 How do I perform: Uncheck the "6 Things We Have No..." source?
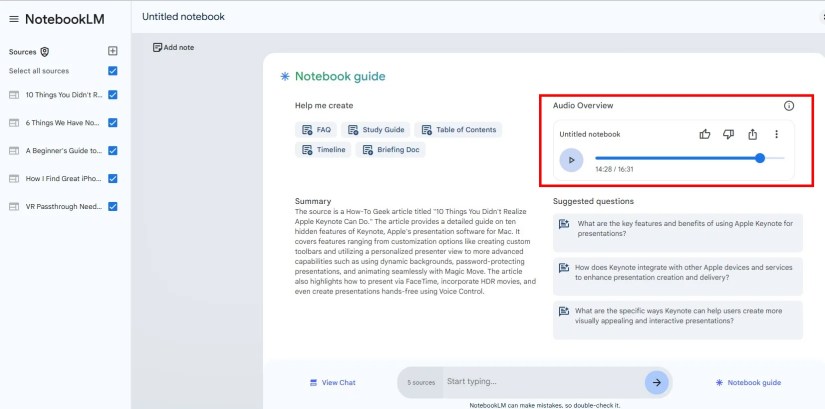tap(113, 123)
